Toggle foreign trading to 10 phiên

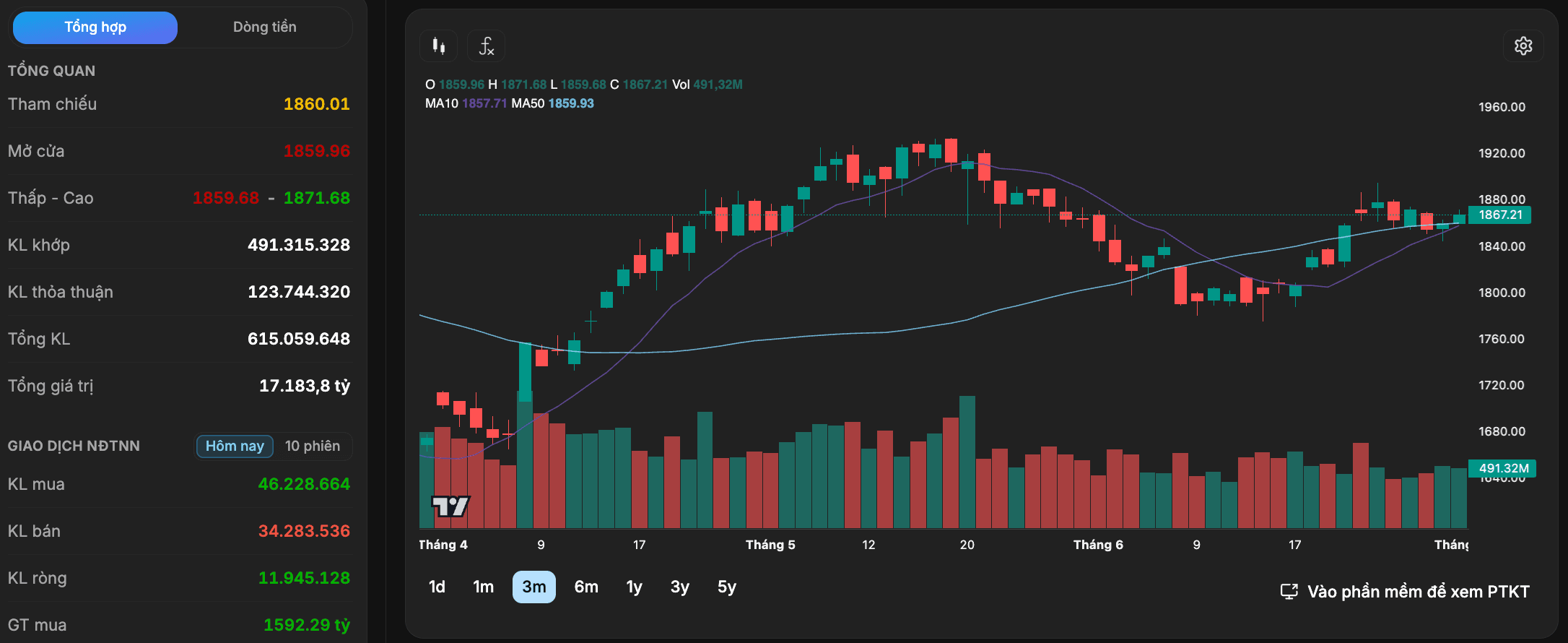(x=313, y=446)
